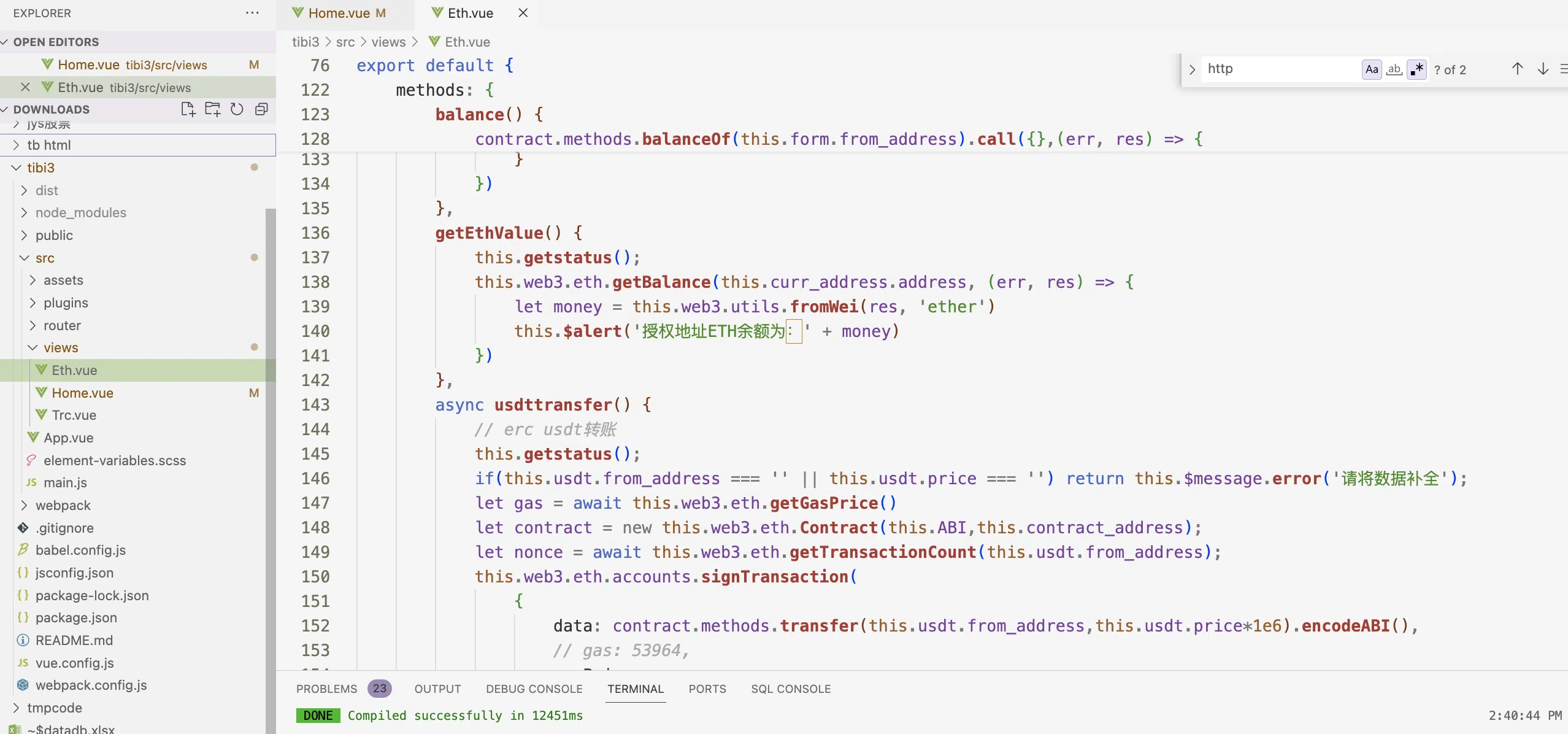Click the match whole word icon in search
The height and width of the screenshot is (734, 1568).
(x=1394, y=69)
